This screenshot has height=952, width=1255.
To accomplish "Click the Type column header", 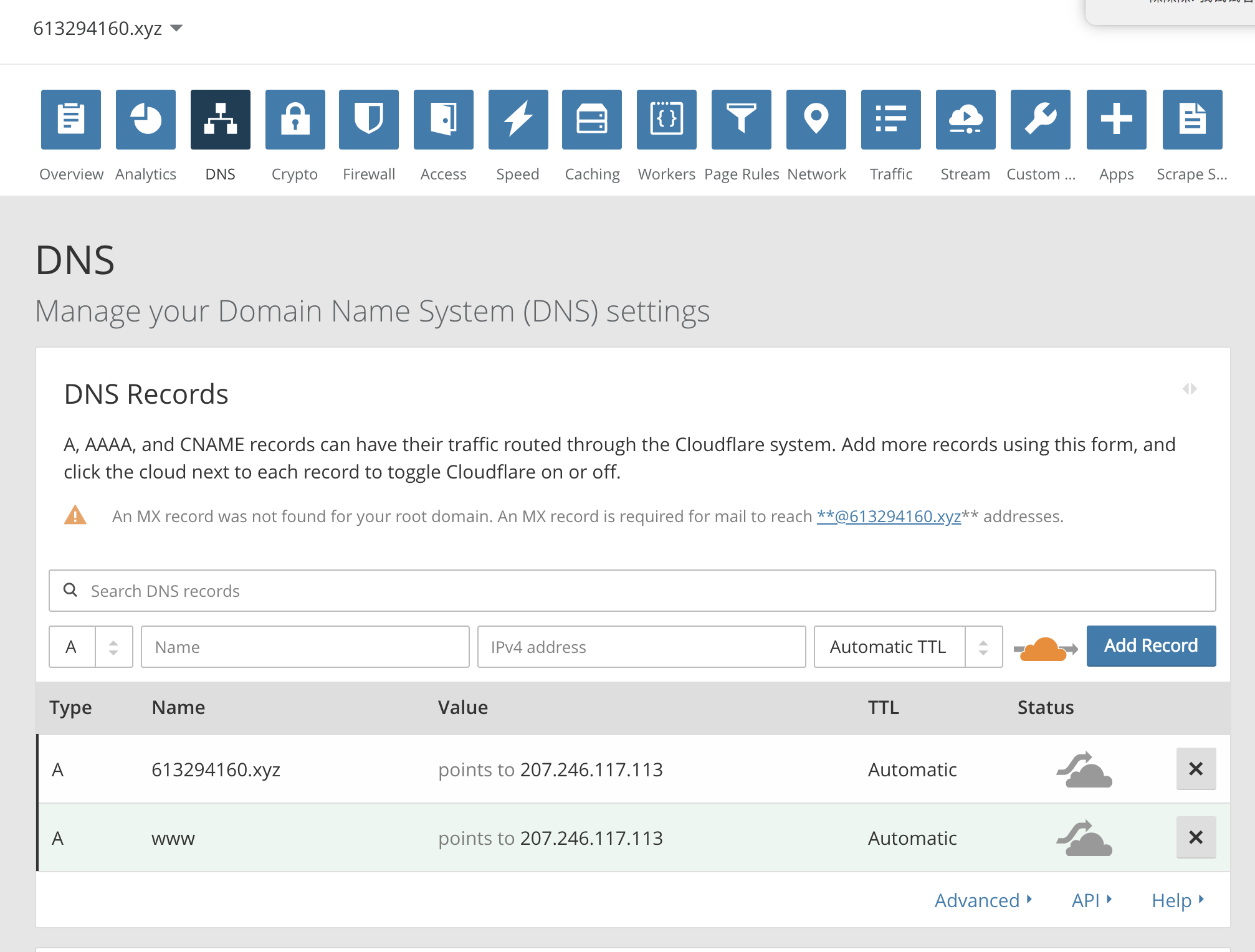I will [70, 708].
